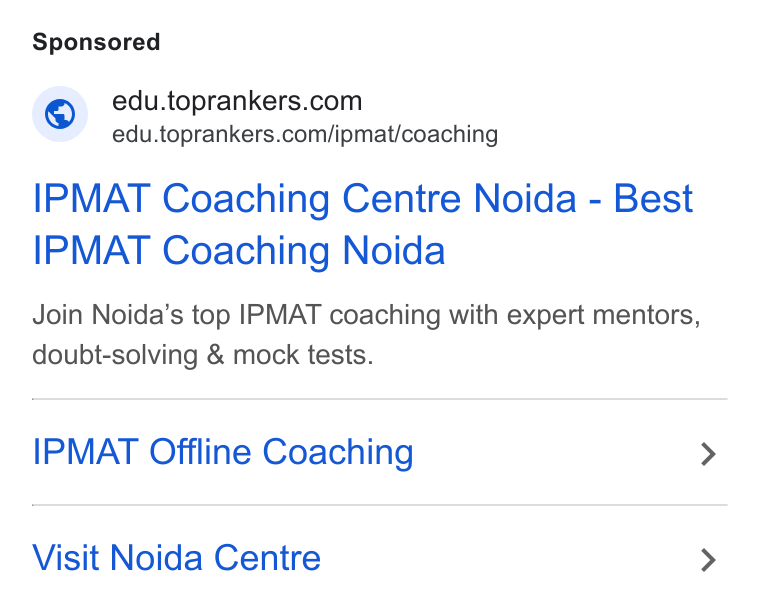Image resolution: width=760 pixels, height=610 pixels.
Task: Click the word Best in the headline
Action: 653,199
